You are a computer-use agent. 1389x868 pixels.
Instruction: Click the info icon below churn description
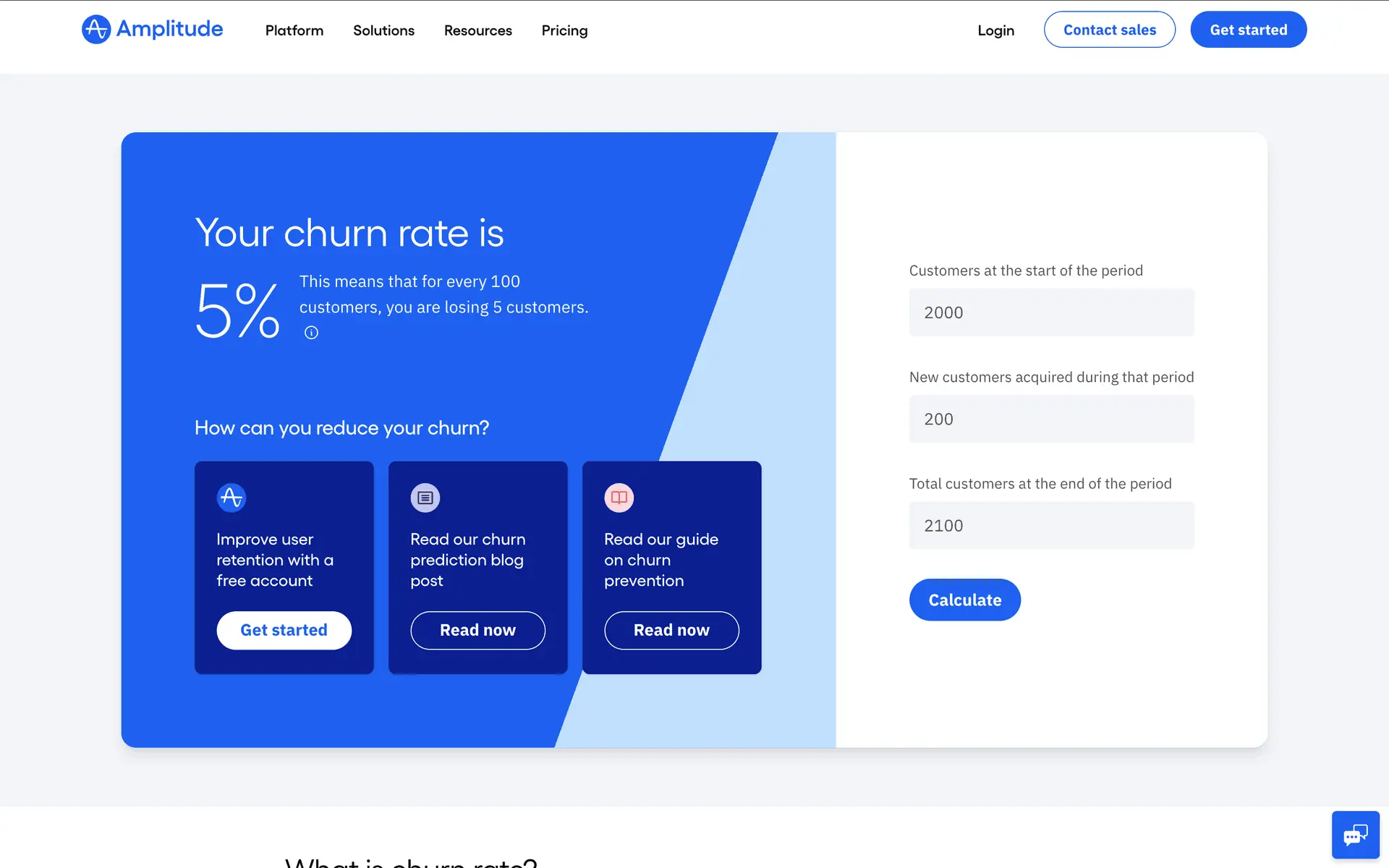click(x=311, y=333)
